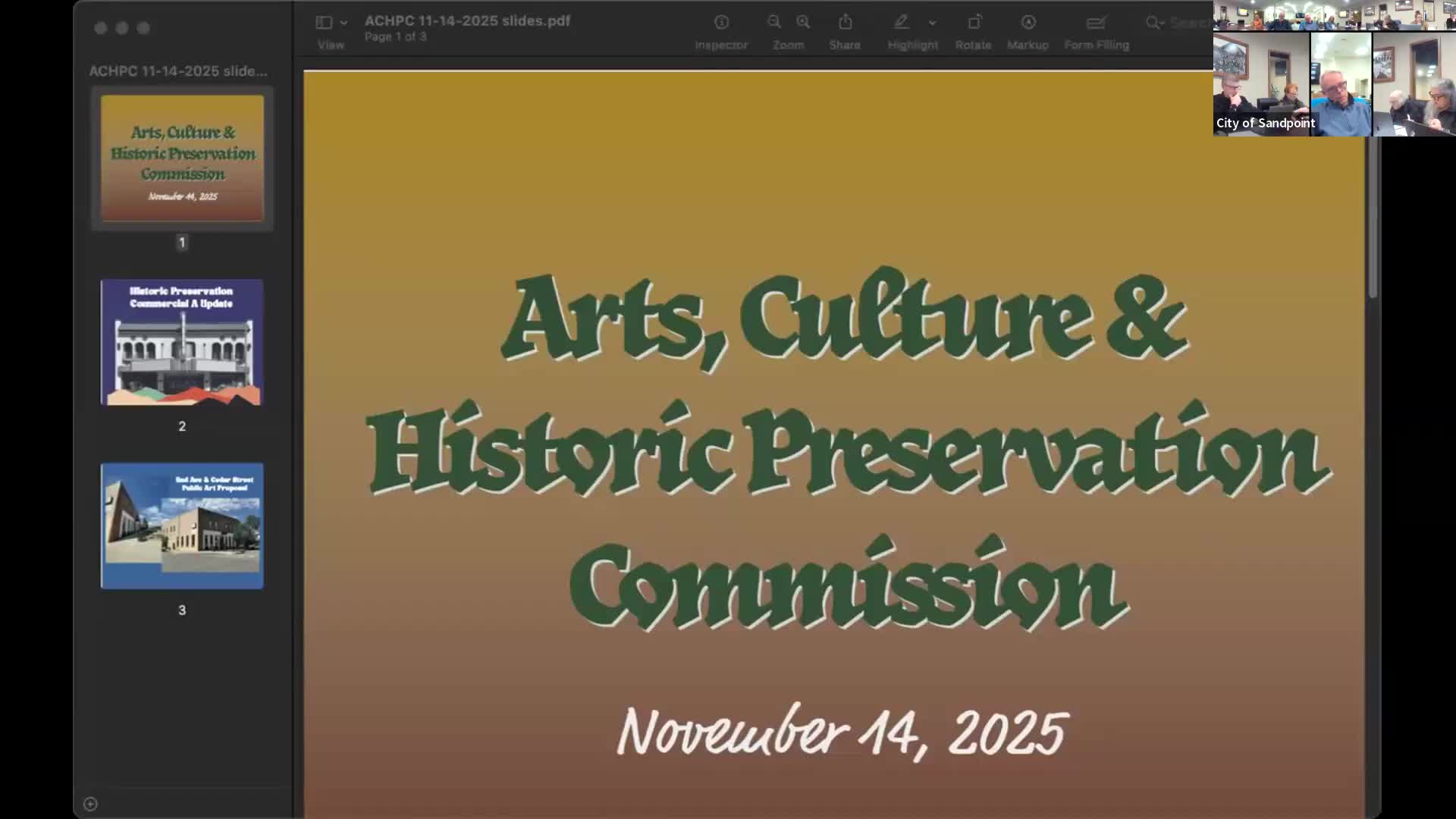Screen dimensions: 1456x819
Task: Select page 3 thumbnail in sidebar
Action: (x=181, y=526)
